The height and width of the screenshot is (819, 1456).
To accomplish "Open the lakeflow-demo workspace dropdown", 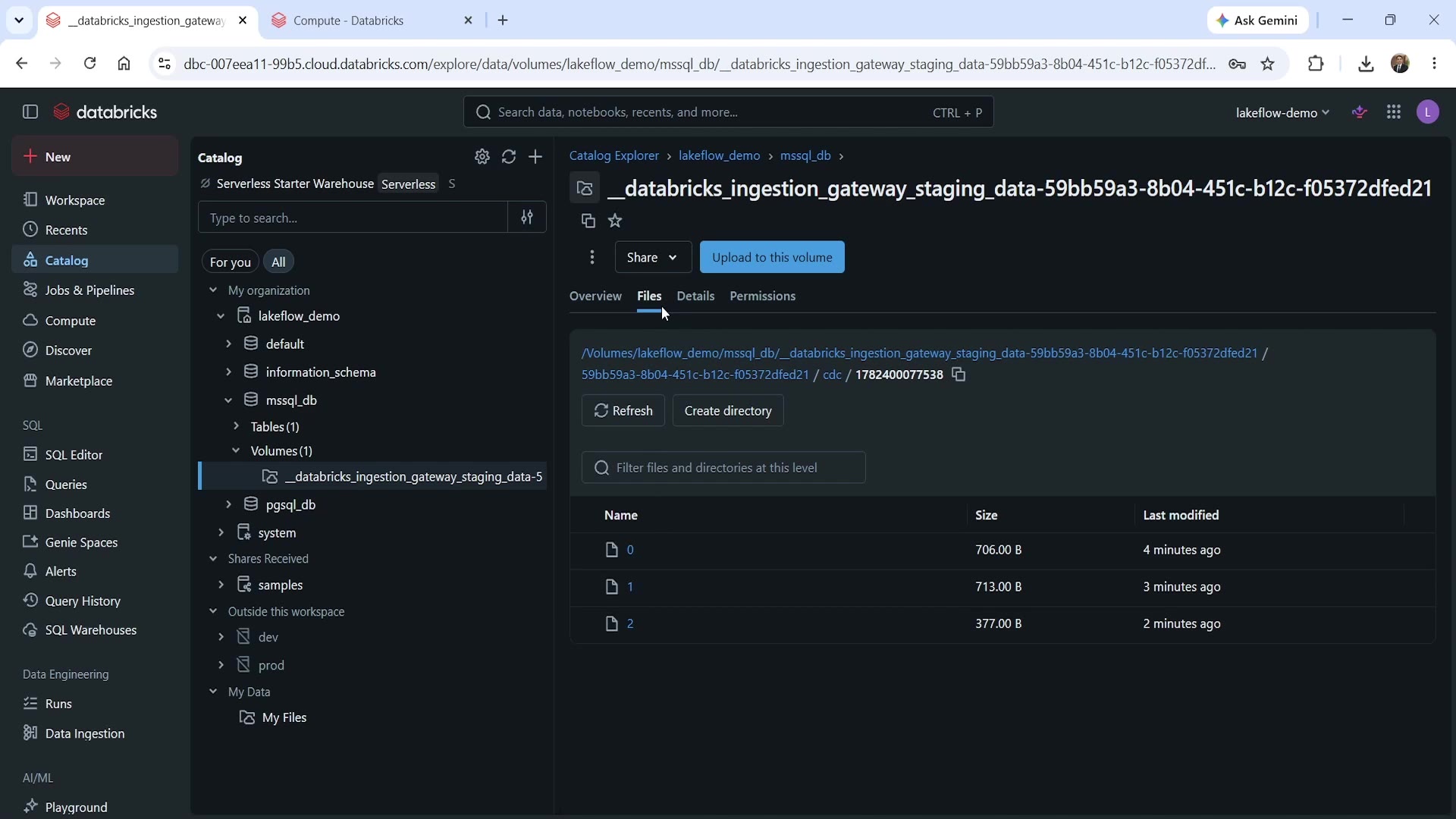I will click(1282, 112).
